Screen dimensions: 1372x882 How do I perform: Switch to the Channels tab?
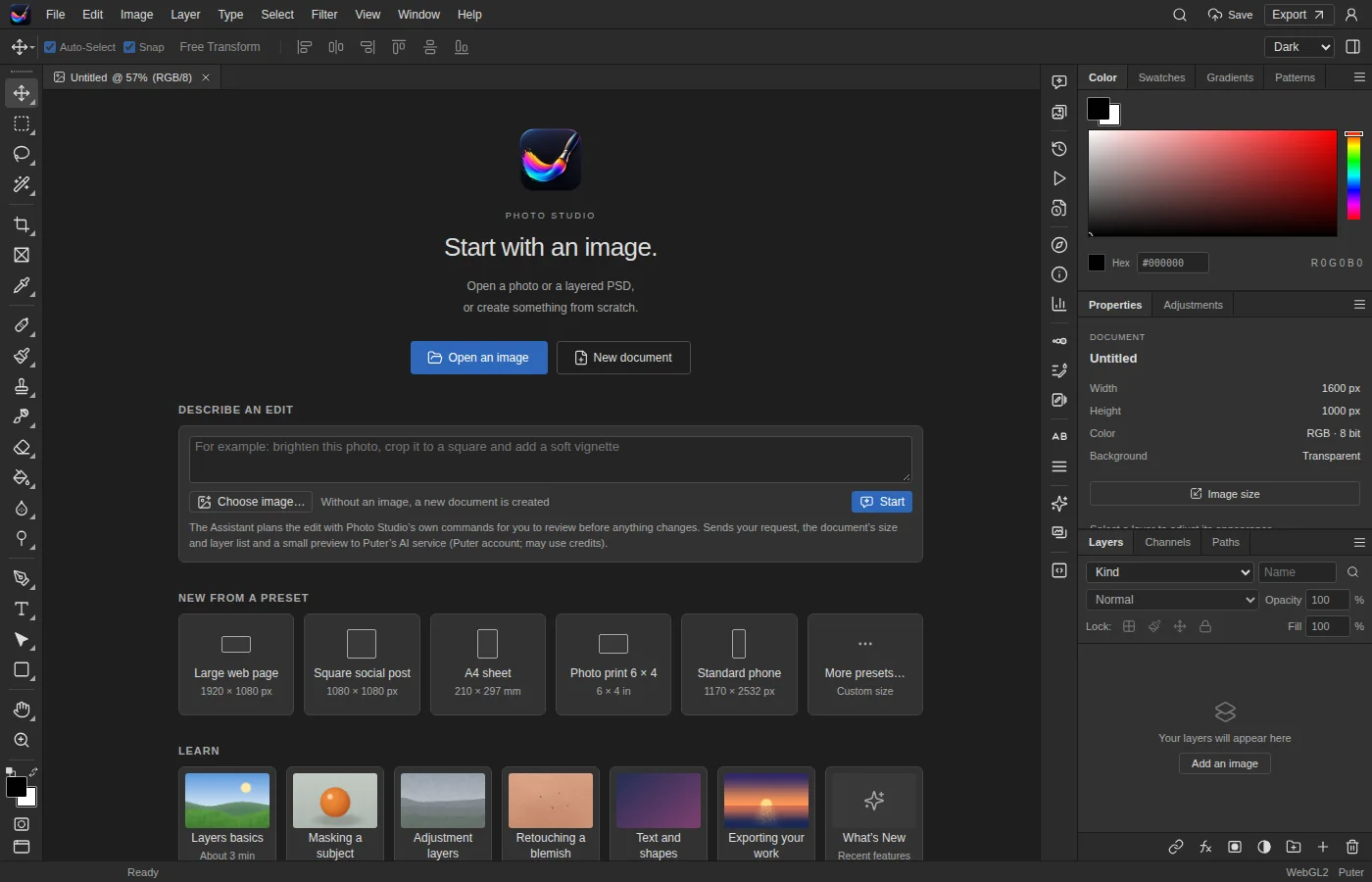[x=1167, y=542]
